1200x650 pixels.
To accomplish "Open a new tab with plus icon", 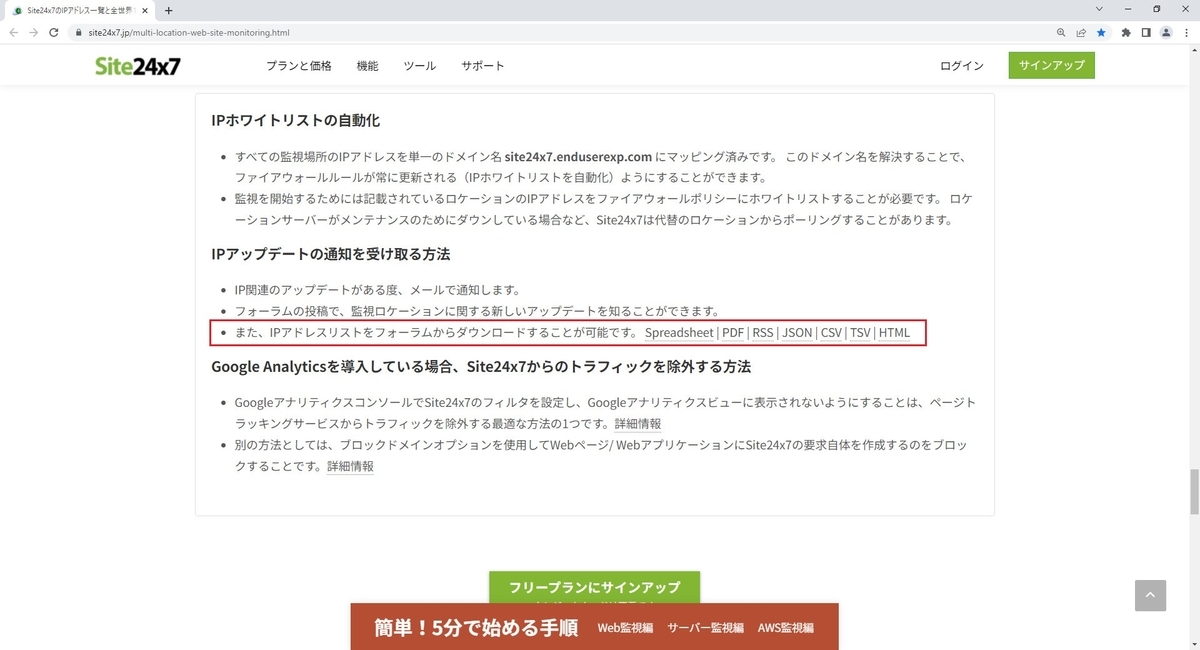I will [168, 10].
